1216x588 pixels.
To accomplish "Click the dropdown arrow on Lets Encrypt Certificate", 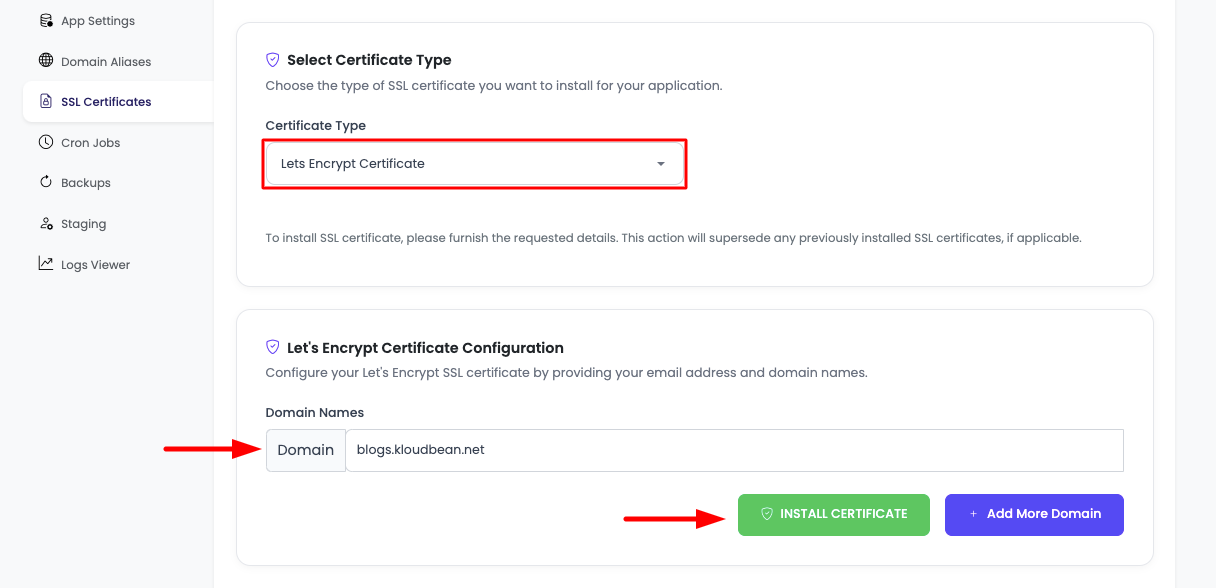I will (661, 163).
